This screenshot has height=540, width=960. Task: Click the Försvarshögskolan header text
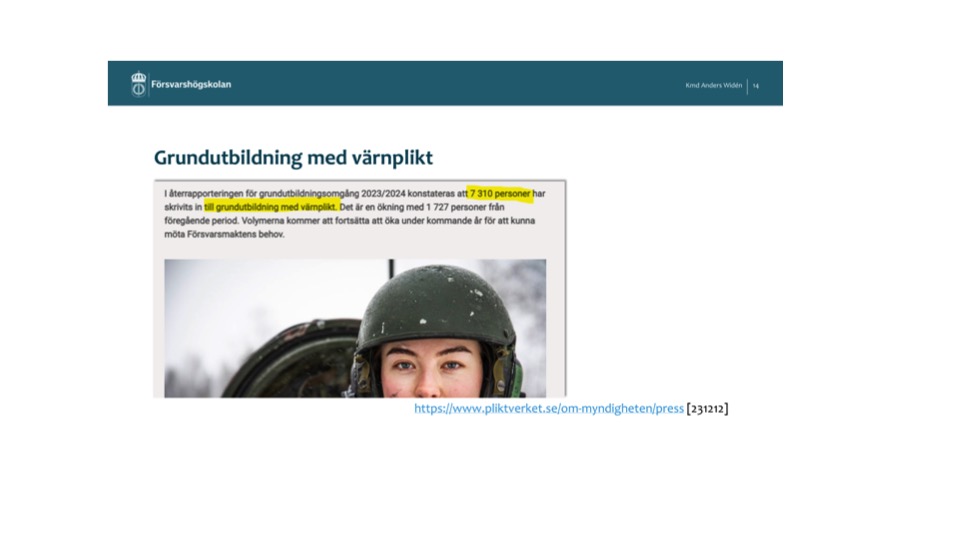[x=191, y=84]
